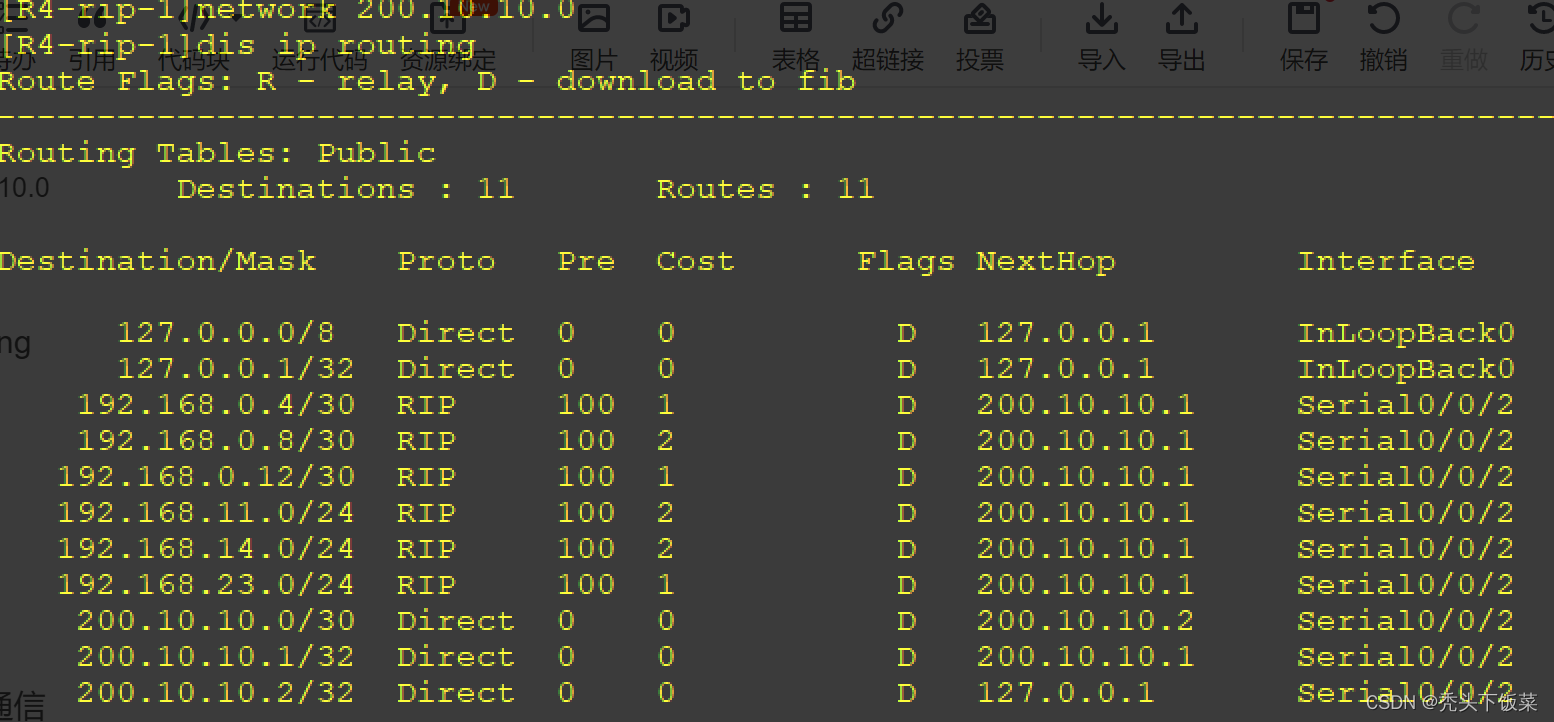This screenshot has width=1554, height=722.
Task: Click InLoopBack0 in the 127.0.0.1/32 row
Action: point(1406,369)
